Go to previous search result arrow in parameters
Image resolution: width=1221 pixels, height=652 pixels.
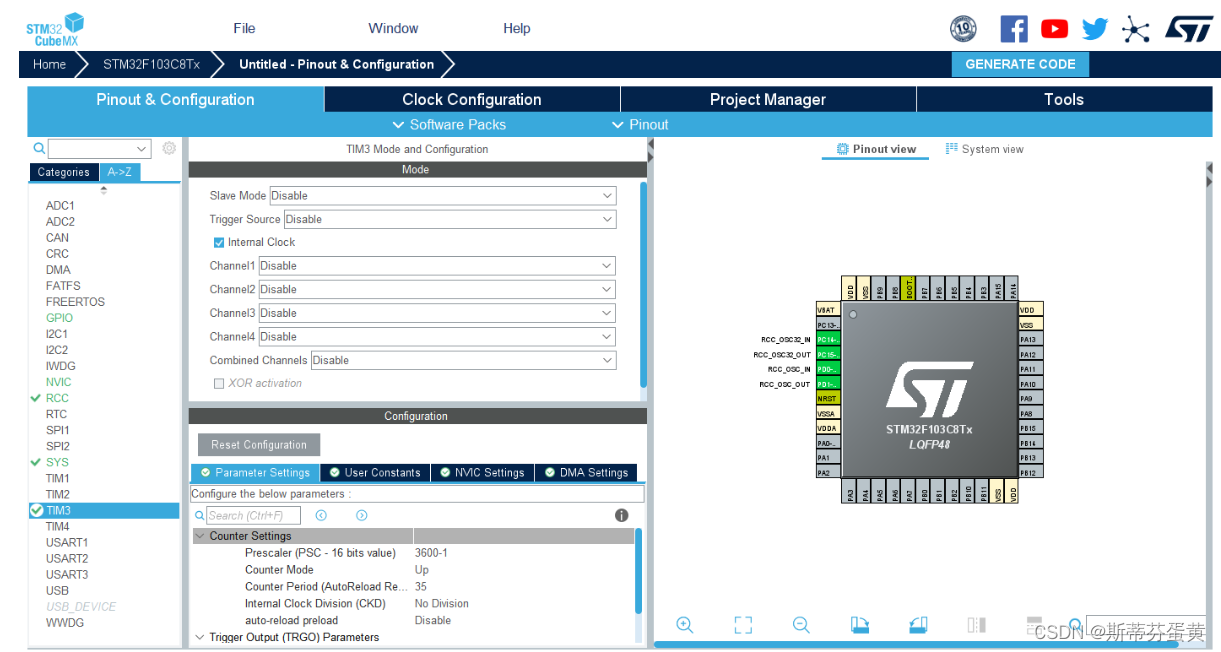[x=321, y=515]
